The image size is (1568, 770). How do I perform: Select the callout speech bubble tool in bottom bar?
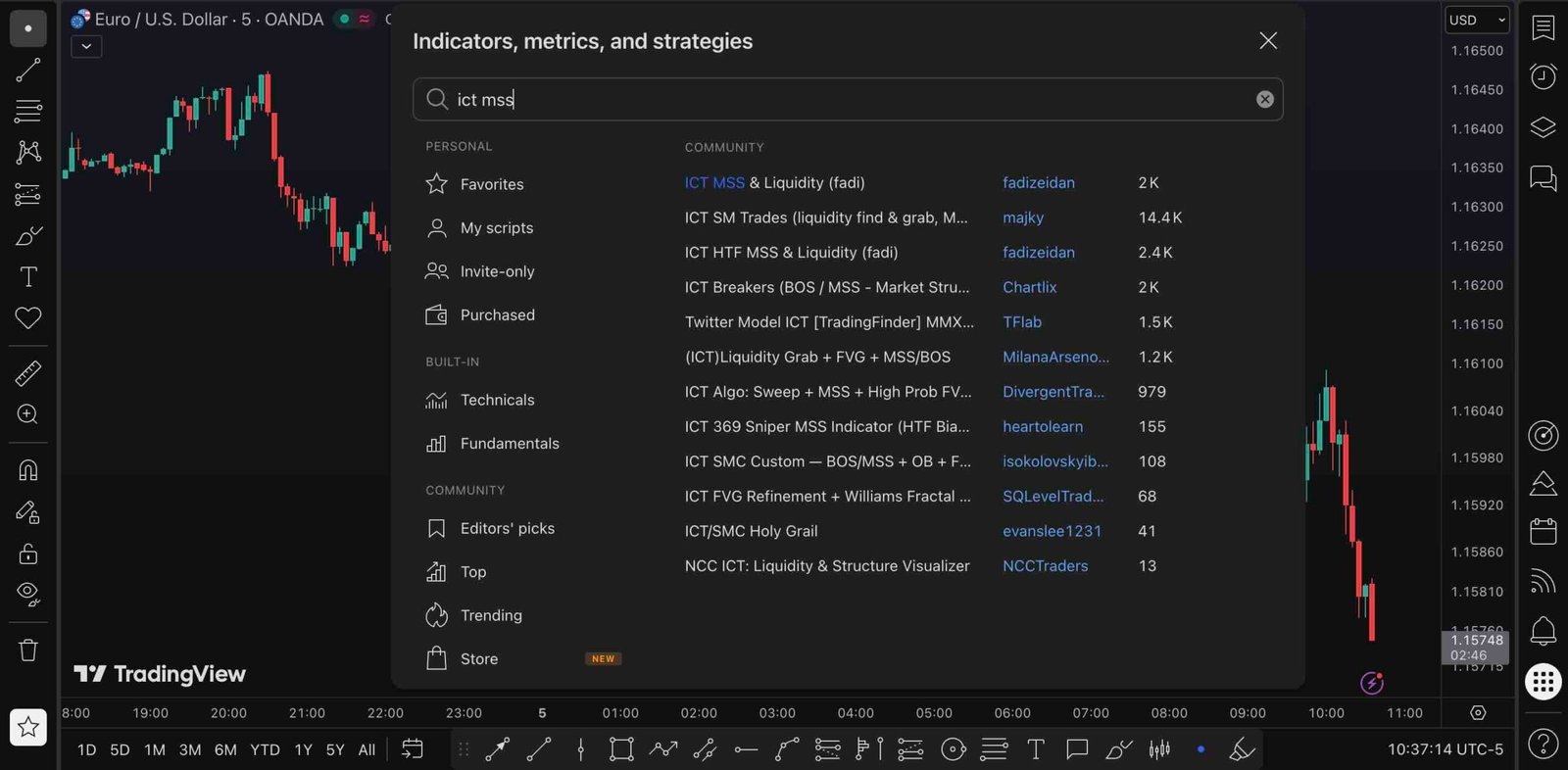pyautogui.click(x=1077, y=749)
